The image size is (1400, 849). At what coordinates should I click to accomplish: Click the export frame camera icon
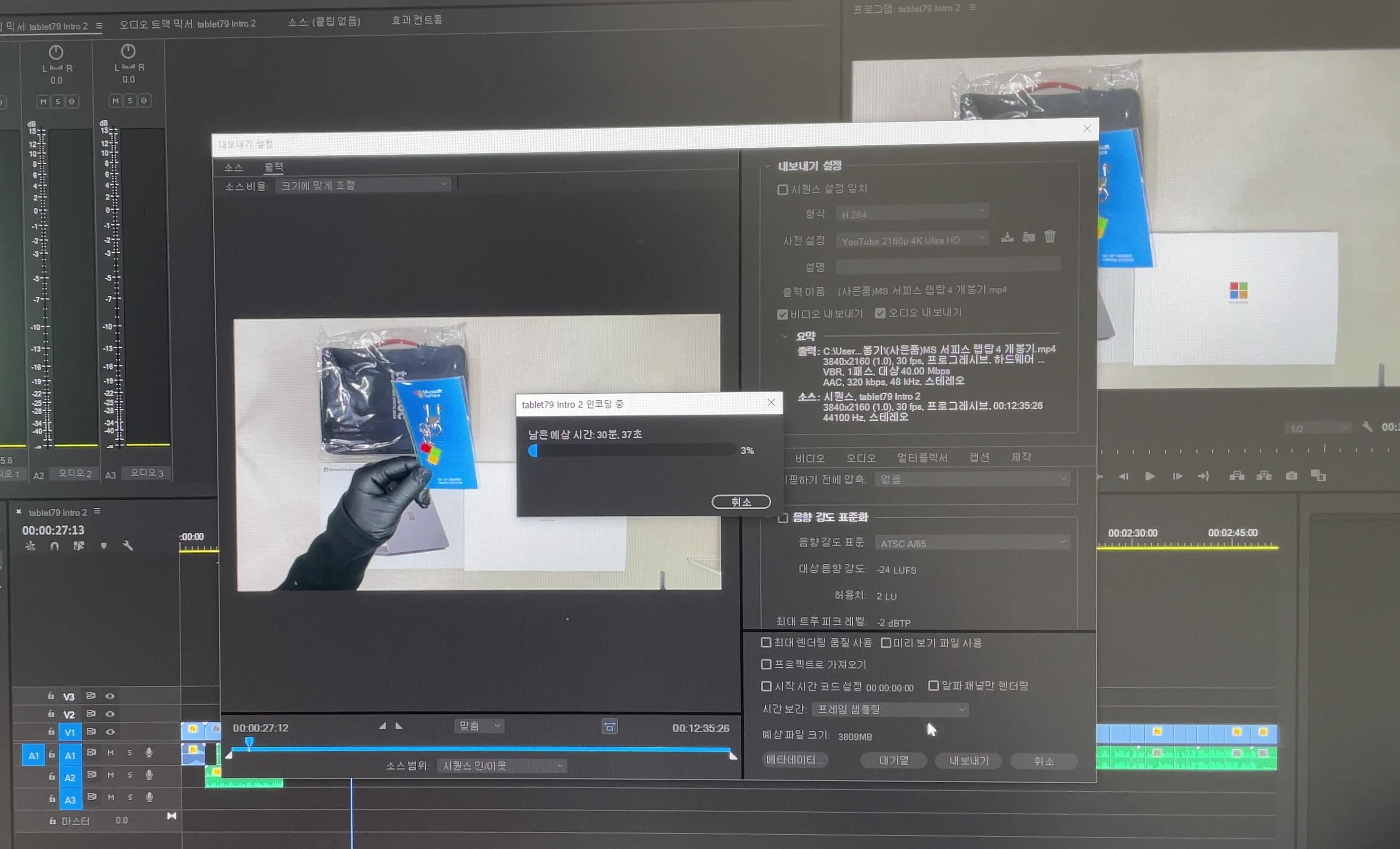tap(1292, 476)
